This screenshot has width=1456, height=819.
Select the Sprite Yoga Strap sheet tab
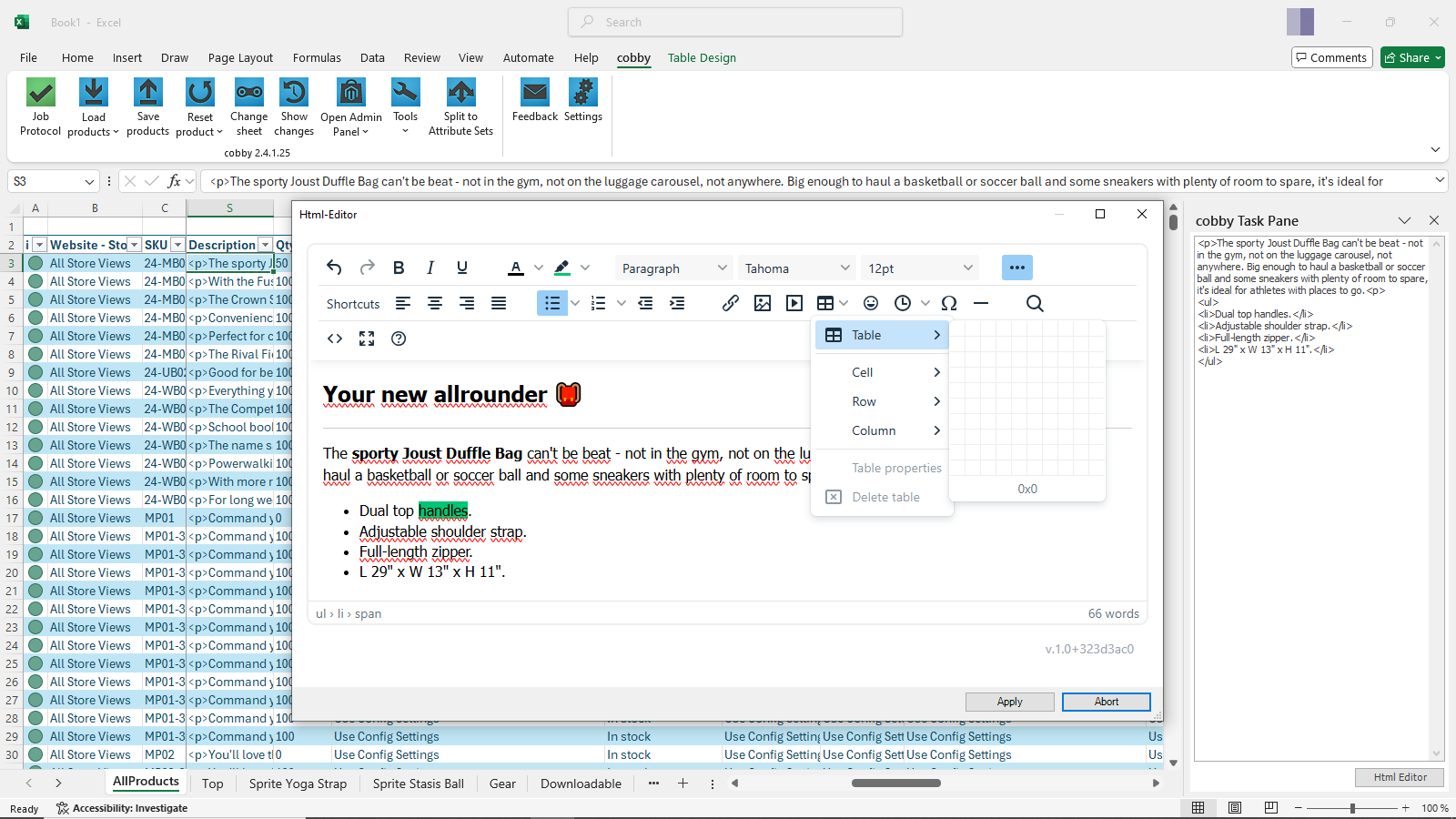coord(298,784)
